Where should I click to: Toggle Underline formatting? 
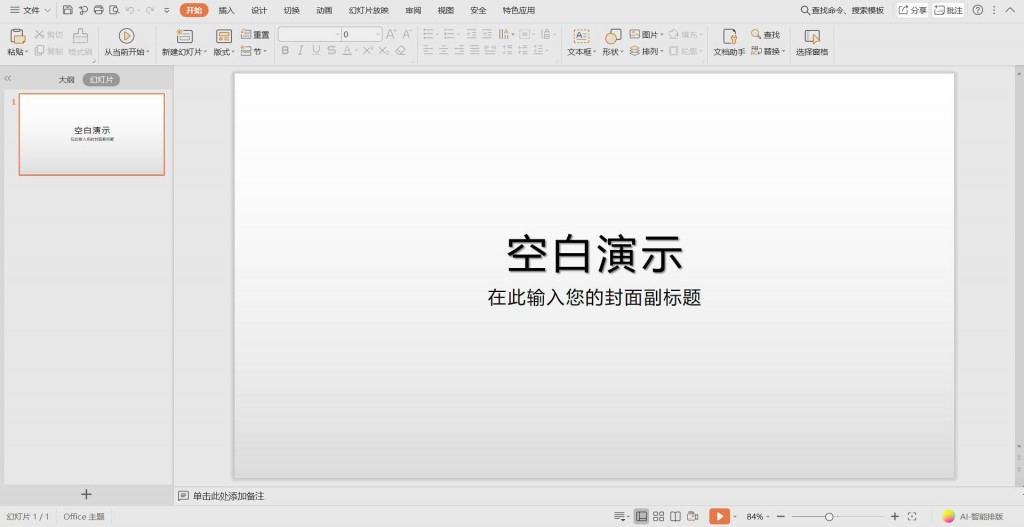coord(316,50)
